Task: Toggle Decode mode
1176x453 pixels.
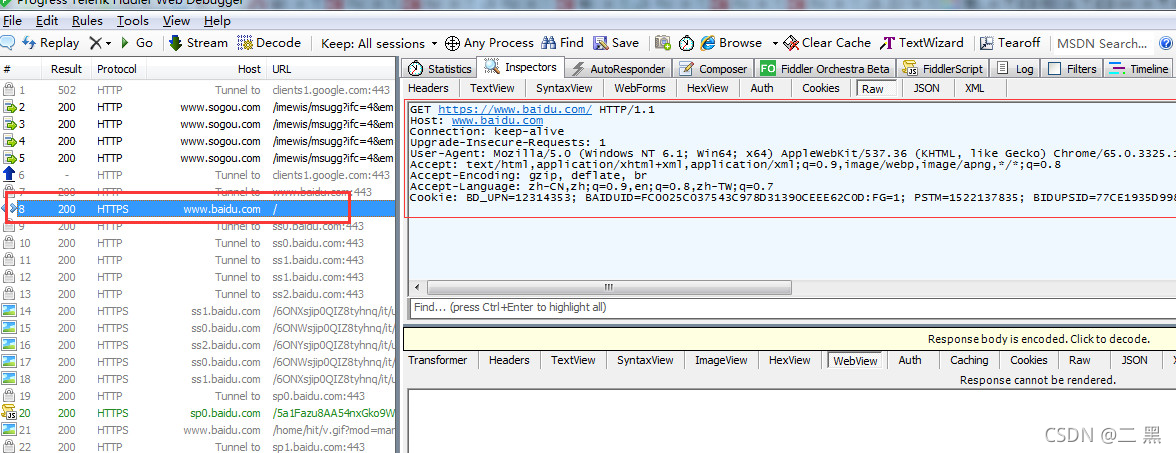Action: (268, 43)
